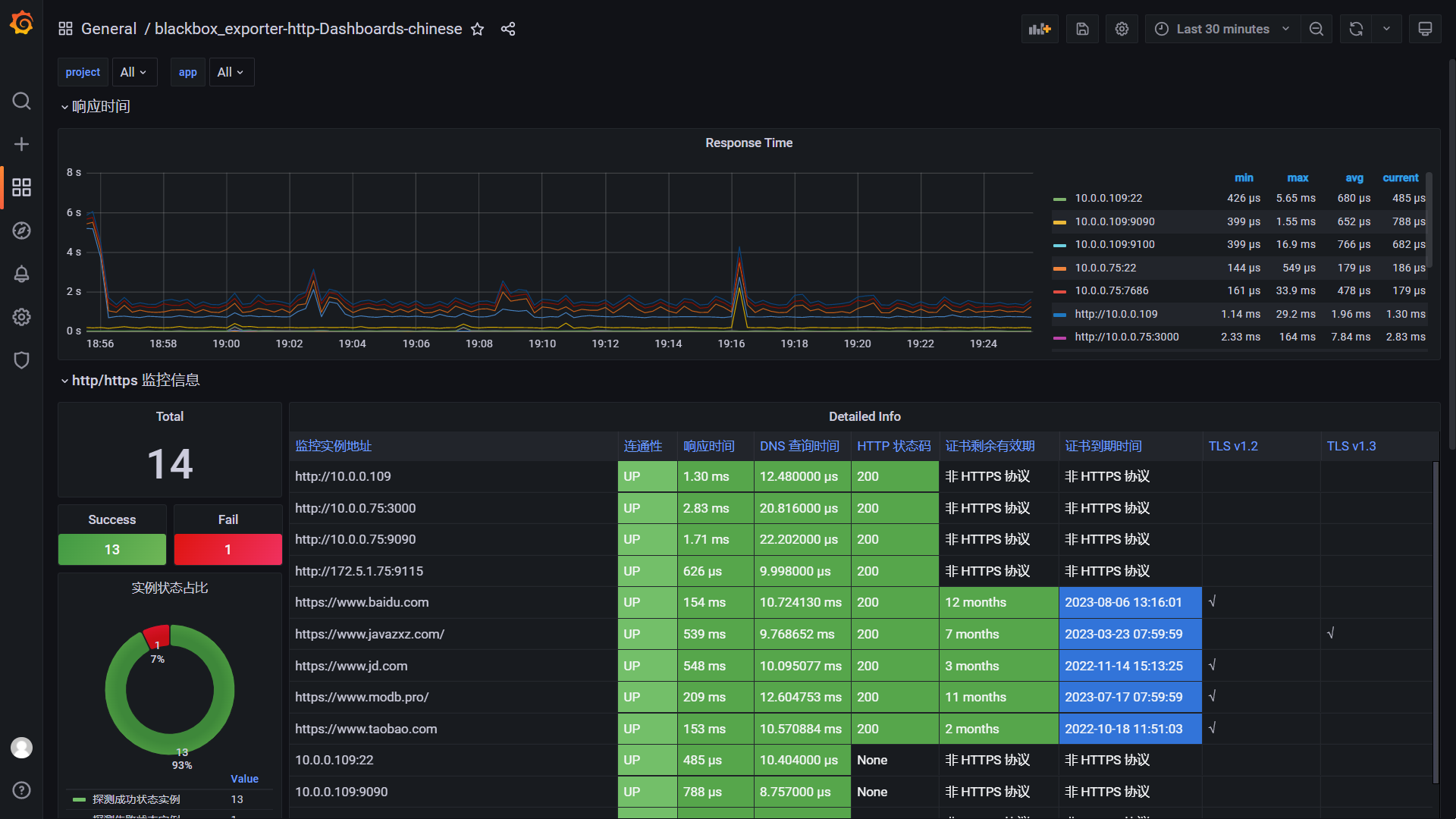Sort table by 响应时间 column header

pyautogui.click(x=708, y=446)
